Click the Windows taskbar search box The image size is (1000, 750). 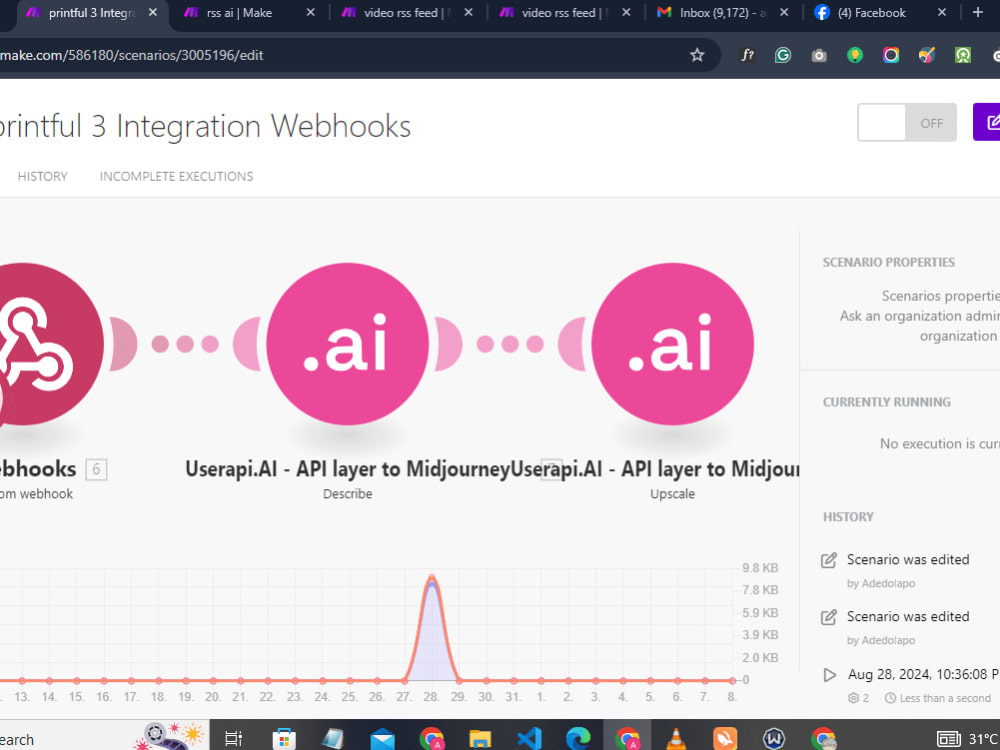[104, 739]
